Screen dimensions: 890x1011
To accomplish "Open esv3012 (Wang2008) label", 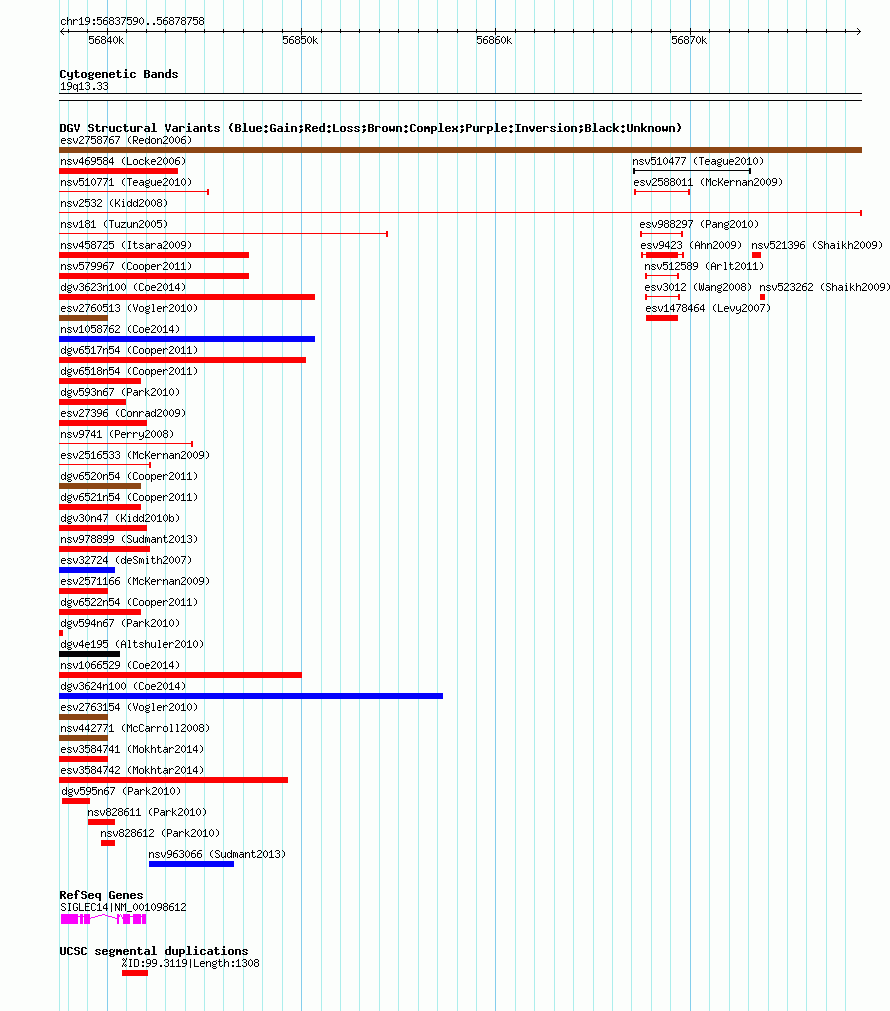I will click(698, 287).
